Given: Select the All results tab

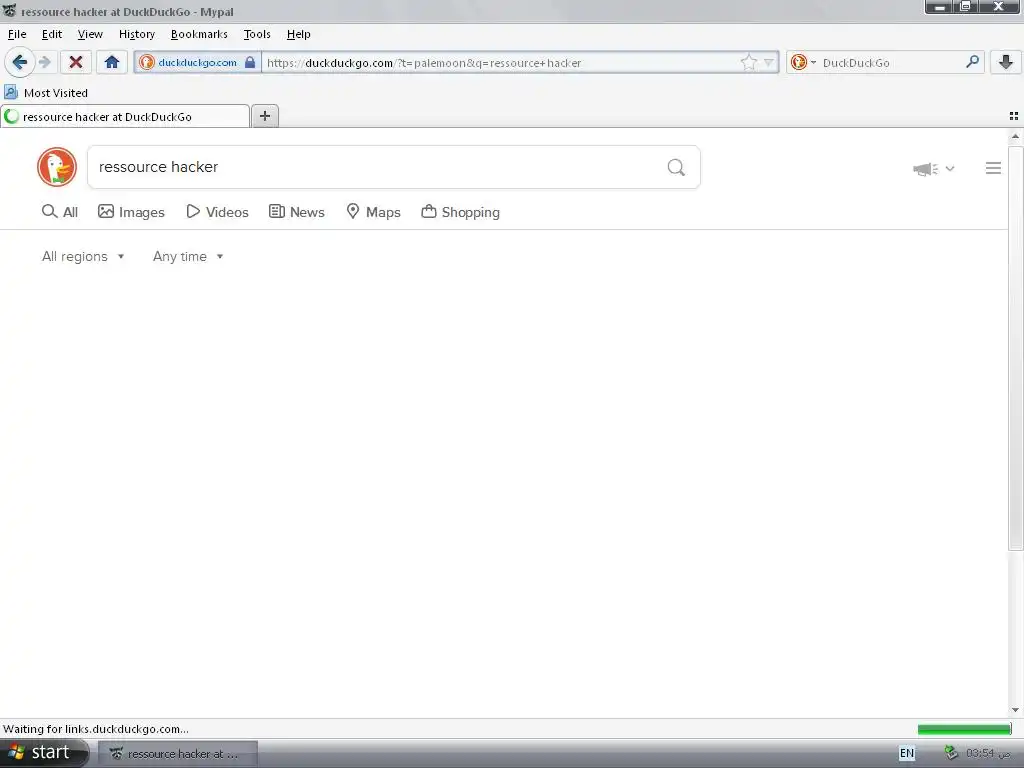Looking at the screenshot, I should click(60, 212).
